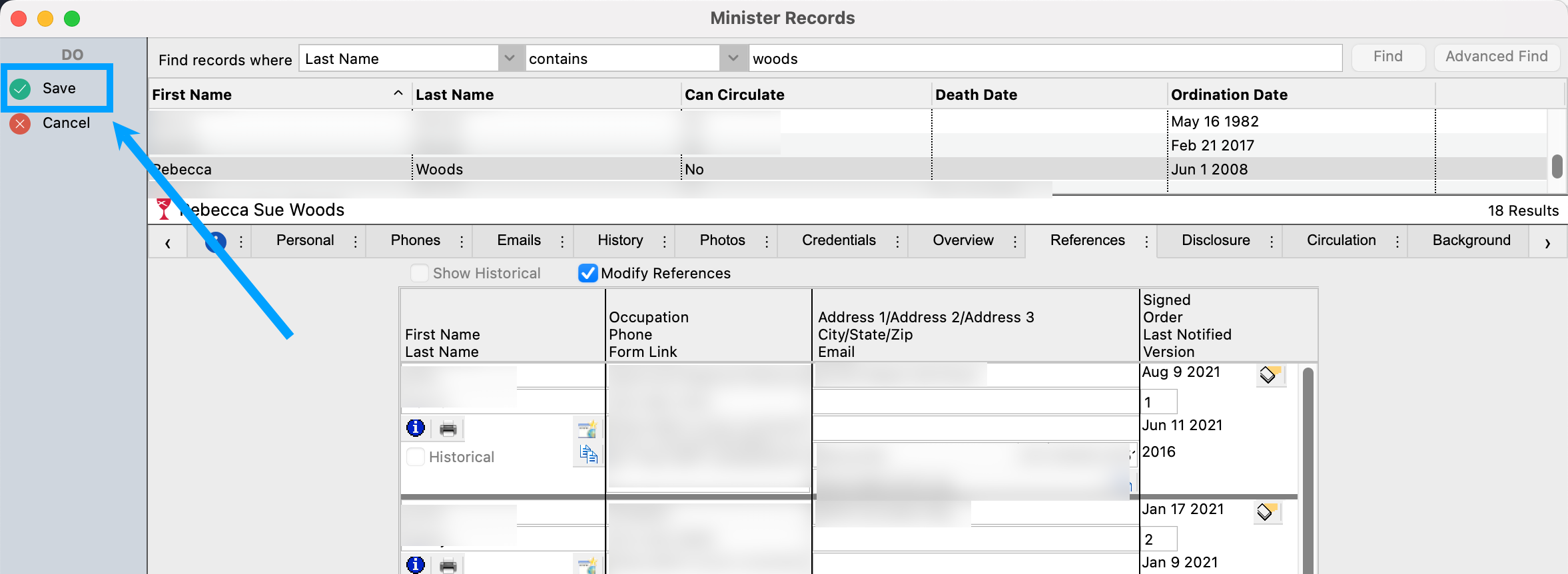Mark the first reference as Historical
The height and width of the screenshot is (574, 1568).
416,457
